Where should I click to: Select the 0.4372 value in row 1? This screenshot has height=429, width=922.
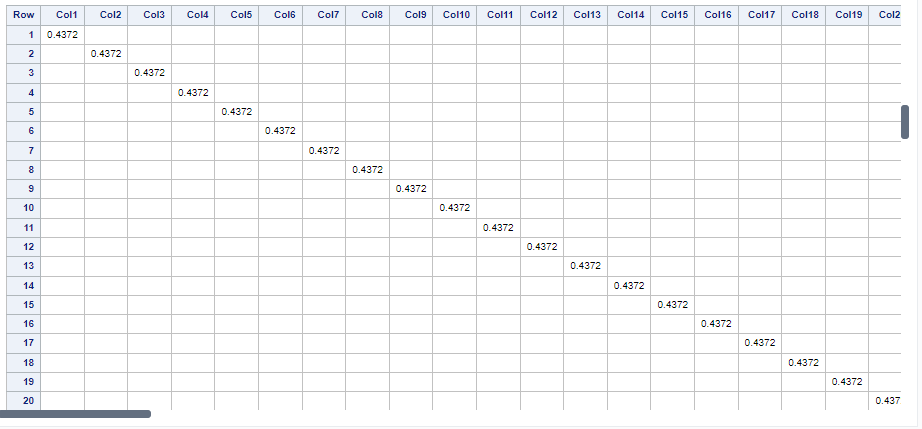pyautogui.click(x=62, y=35)
